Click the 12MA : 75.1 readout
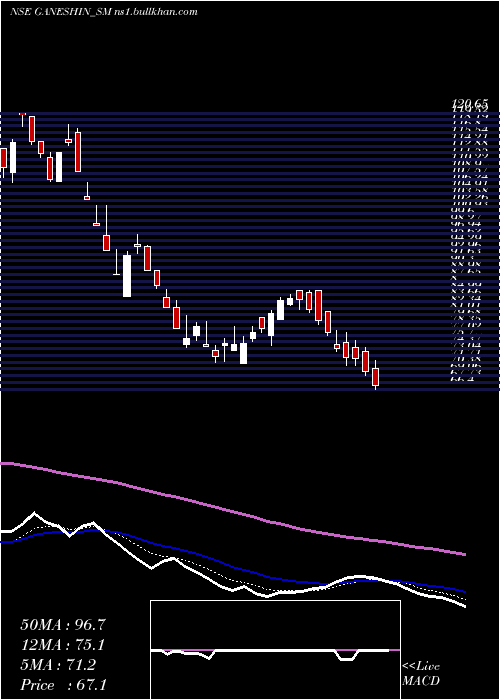Screen dimensions: 500x700 [62, 645]
